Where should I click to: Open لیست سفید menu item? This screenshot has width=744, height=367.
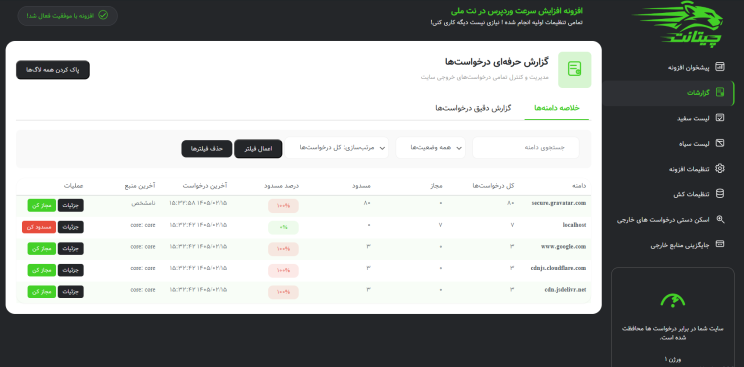669,118
